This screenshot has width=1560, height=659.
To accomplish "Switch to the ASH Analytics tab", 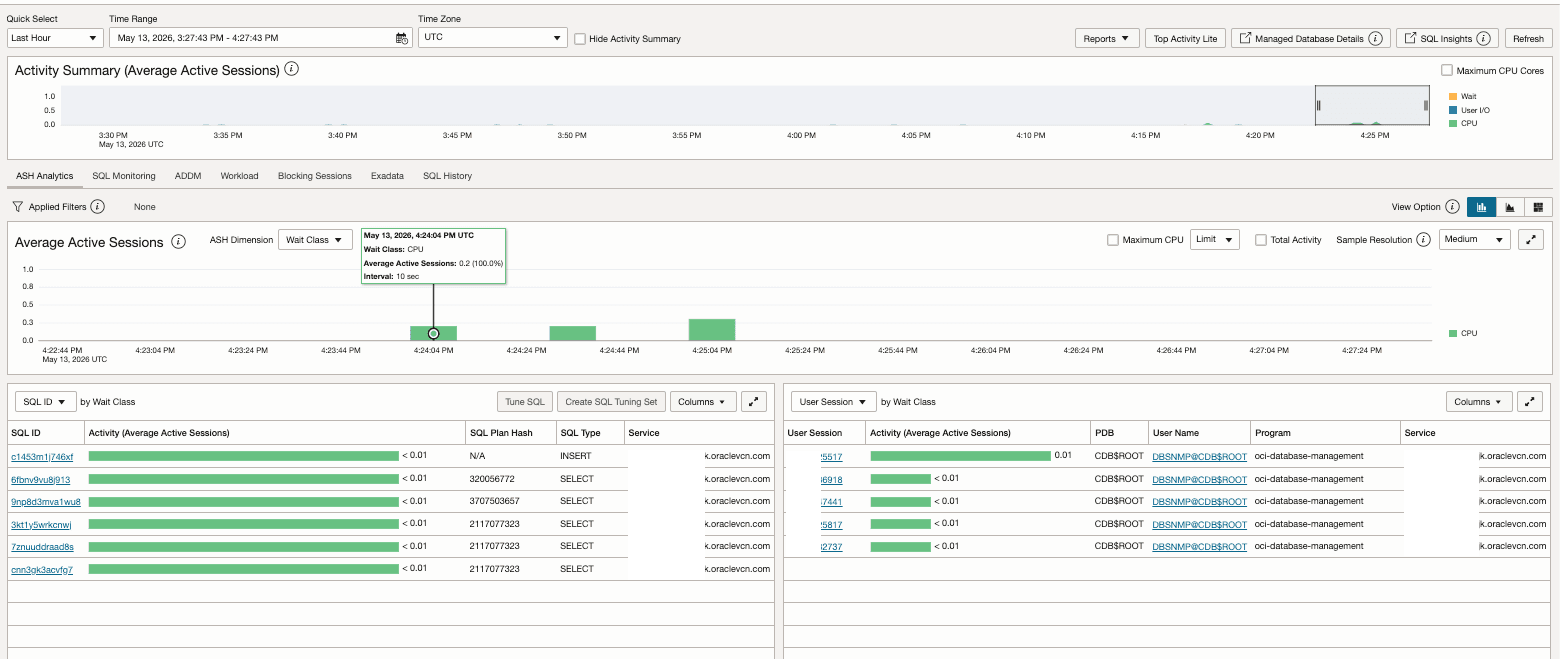I will [x=45, y=176].
